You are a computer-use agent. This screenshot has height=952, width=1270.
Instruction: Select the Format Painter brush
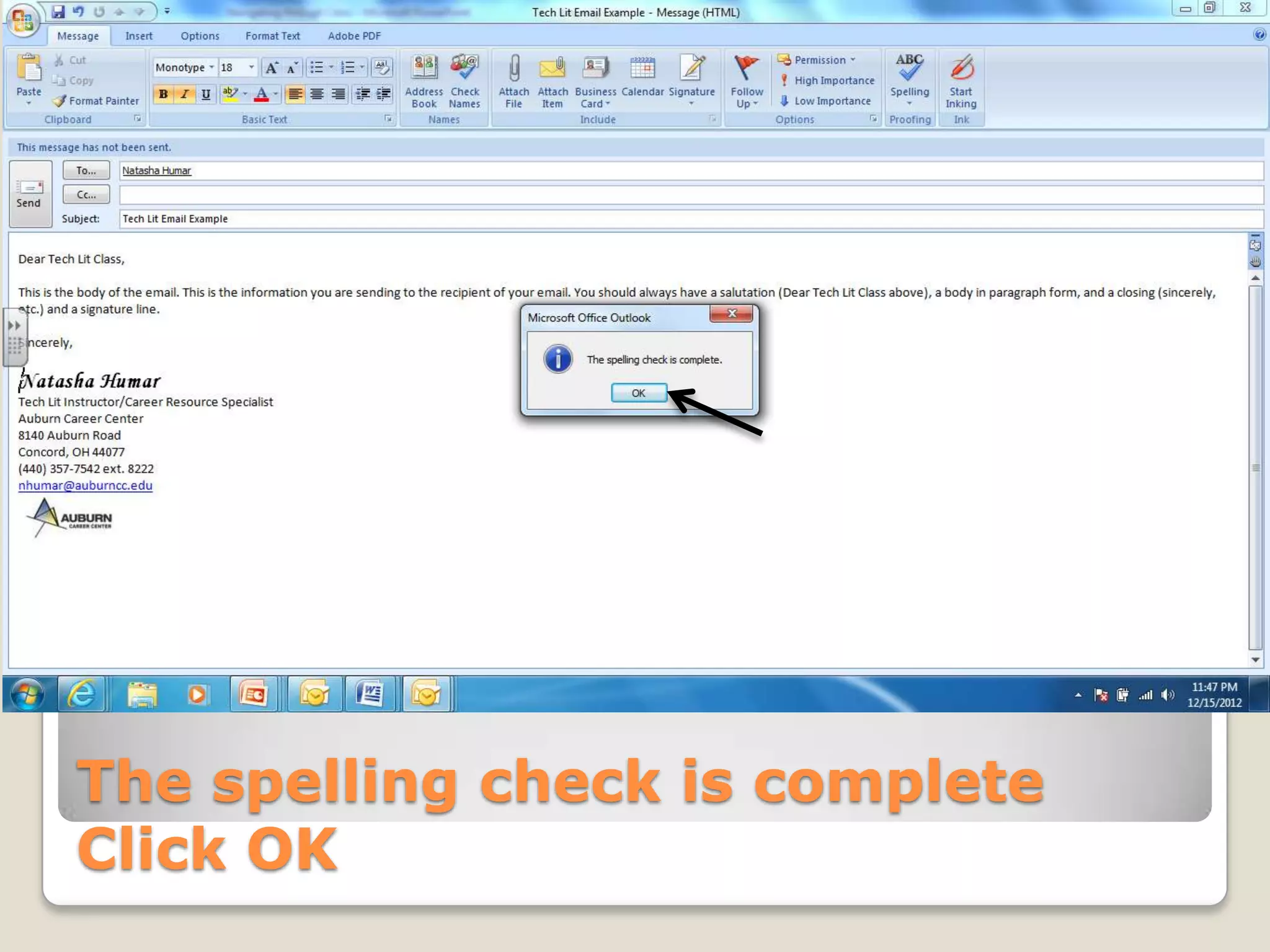tap(60, 100)
